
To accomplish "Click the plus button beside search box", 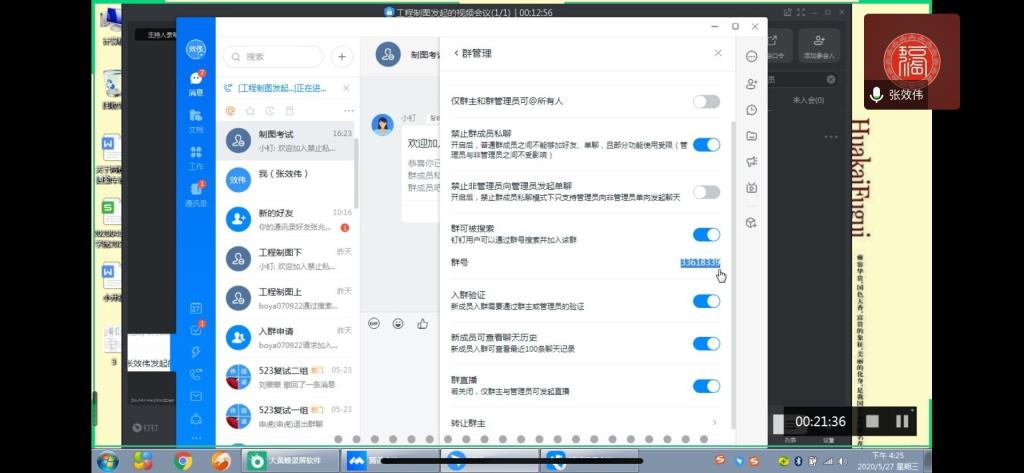I will (x=342, y=57).
